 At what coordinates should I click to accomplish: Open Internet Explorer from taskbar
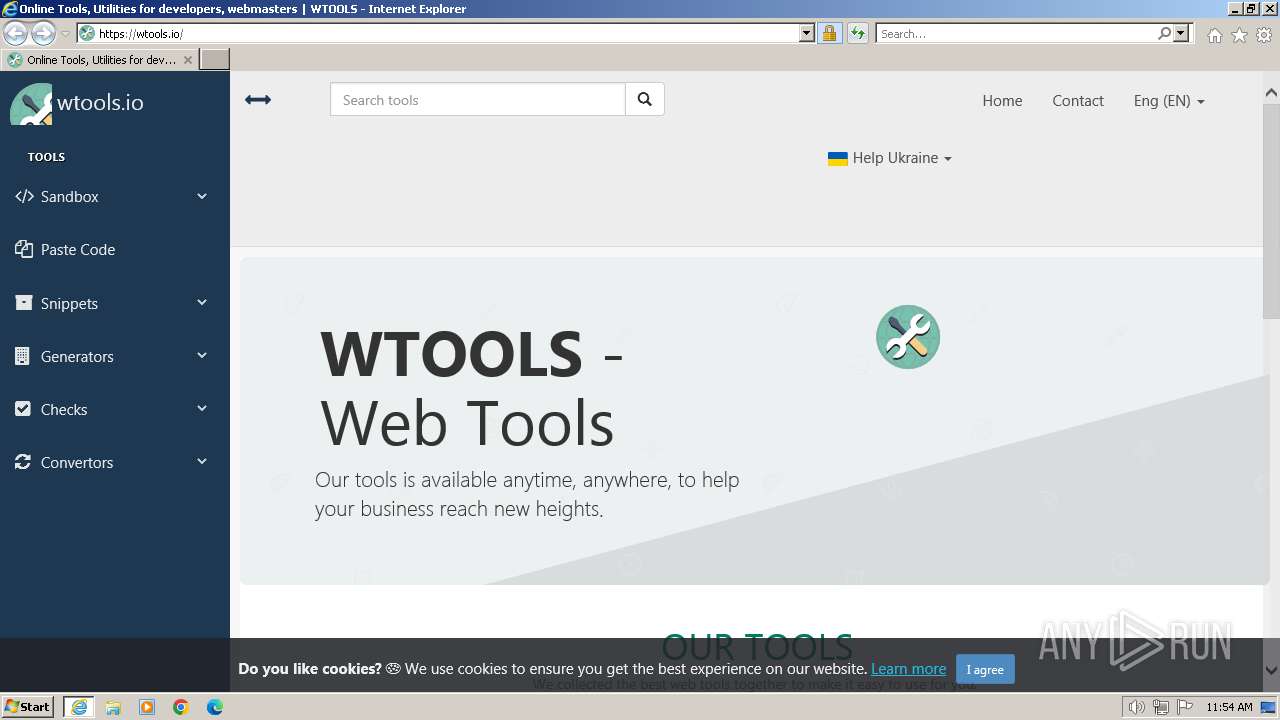tap(79, 707)
